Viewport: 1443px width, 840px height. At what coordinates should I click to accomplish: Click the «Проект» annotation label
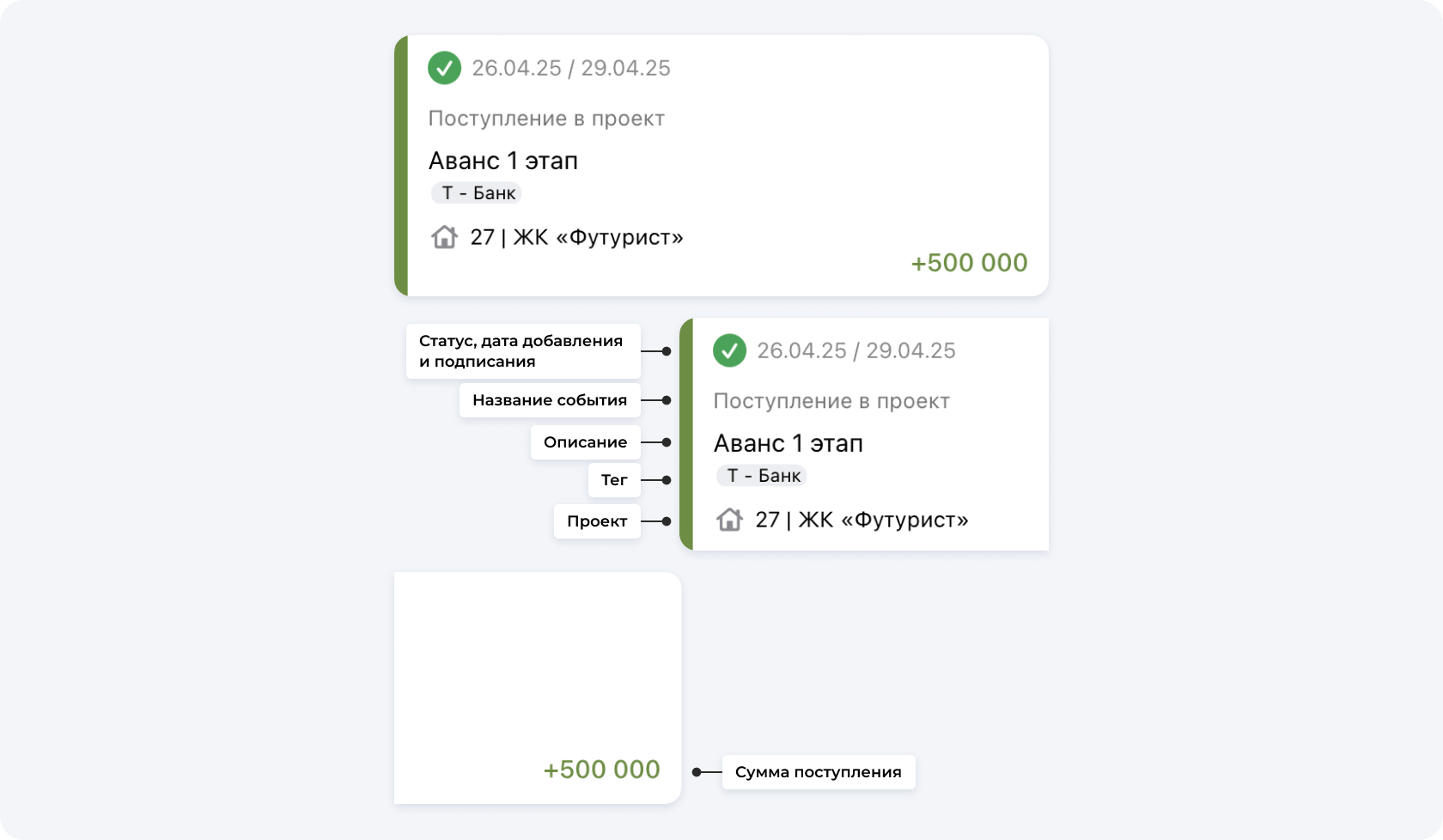(597, 521)
